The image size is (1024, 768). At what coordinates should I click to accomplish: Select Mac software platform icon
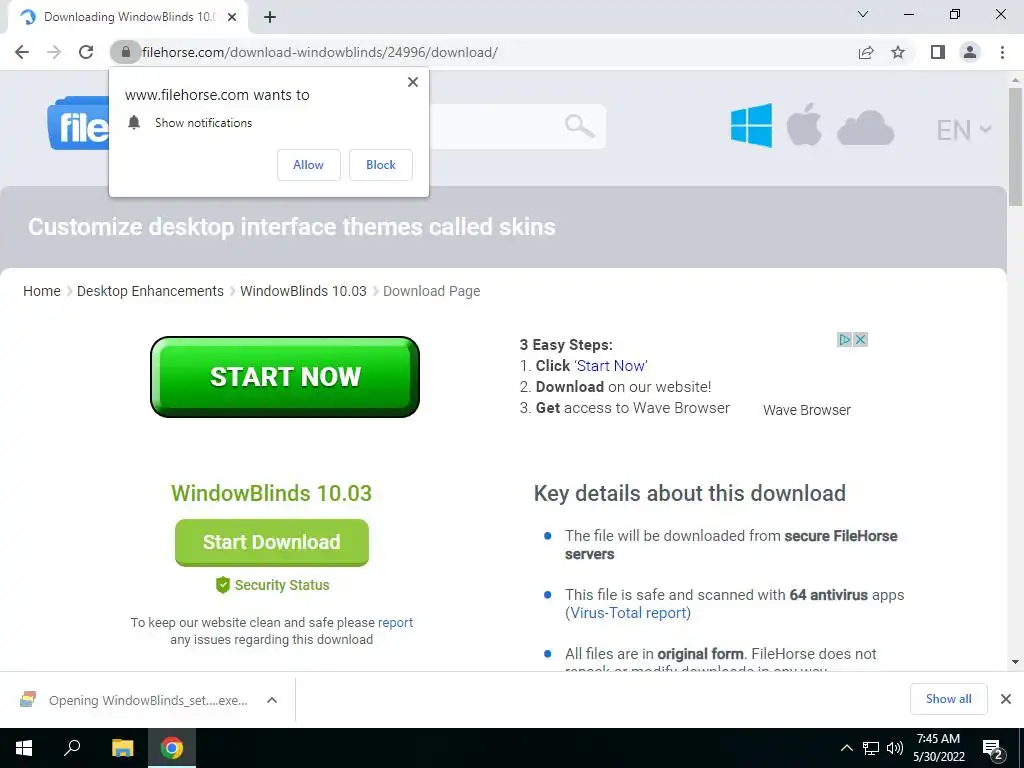coord(804,124)
